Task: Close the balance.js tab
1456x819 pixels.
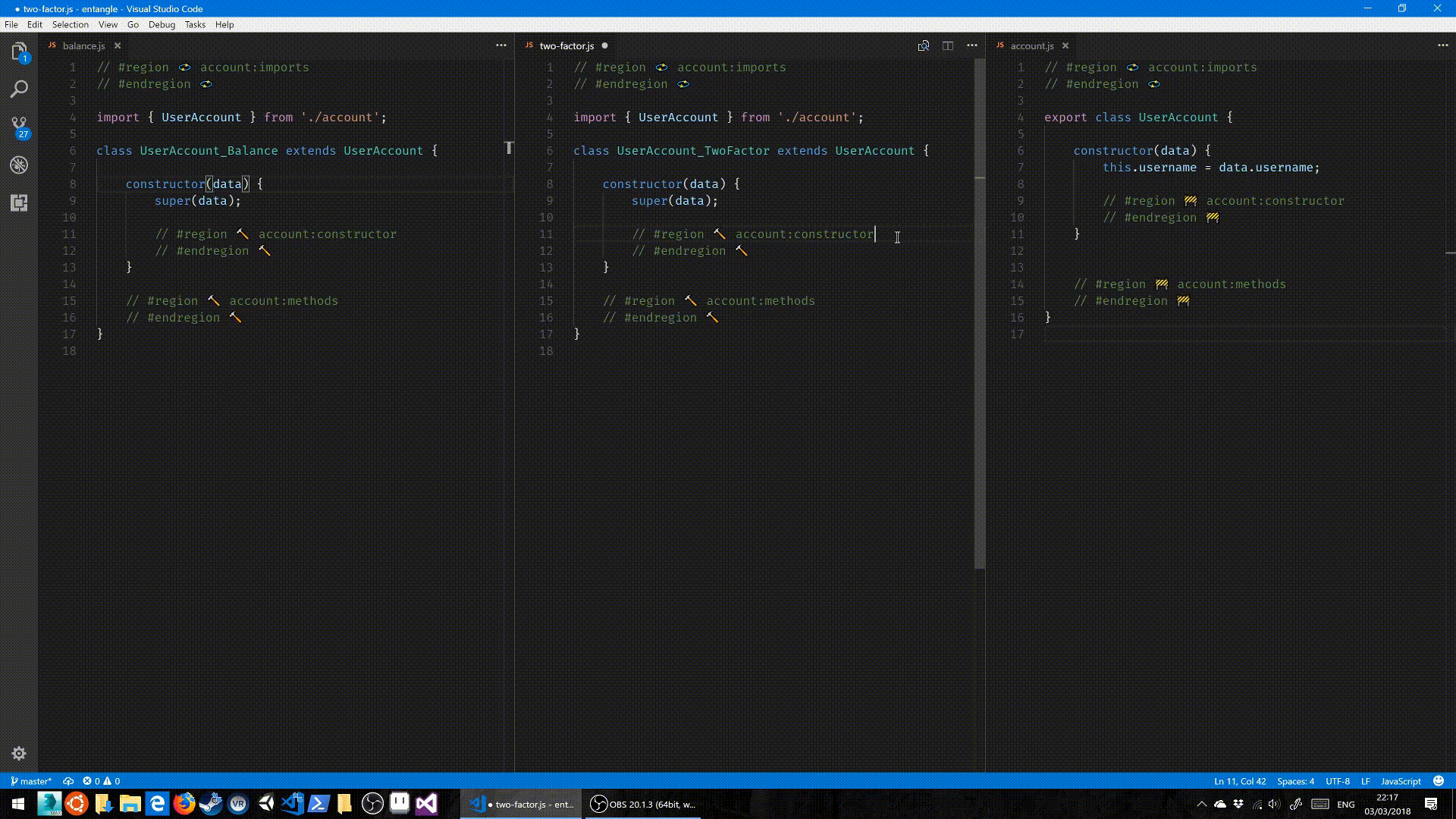Action: pyautogui.click(x=118, y=45)
